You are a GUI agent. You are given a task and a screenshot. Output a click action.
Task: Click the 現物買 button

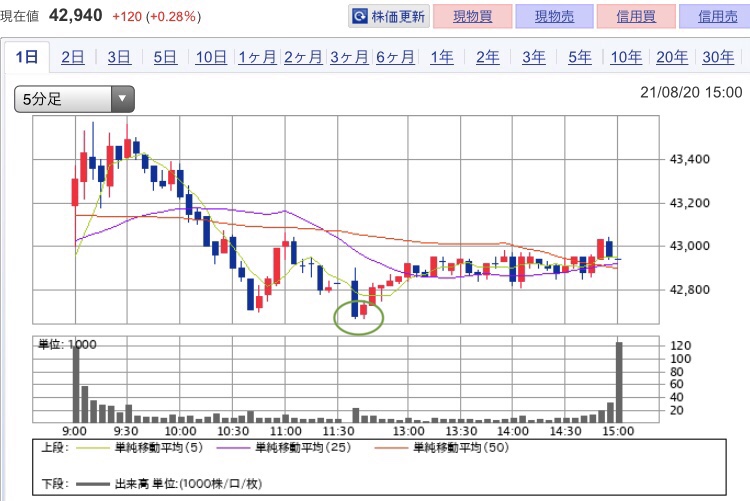coord(473,17)
